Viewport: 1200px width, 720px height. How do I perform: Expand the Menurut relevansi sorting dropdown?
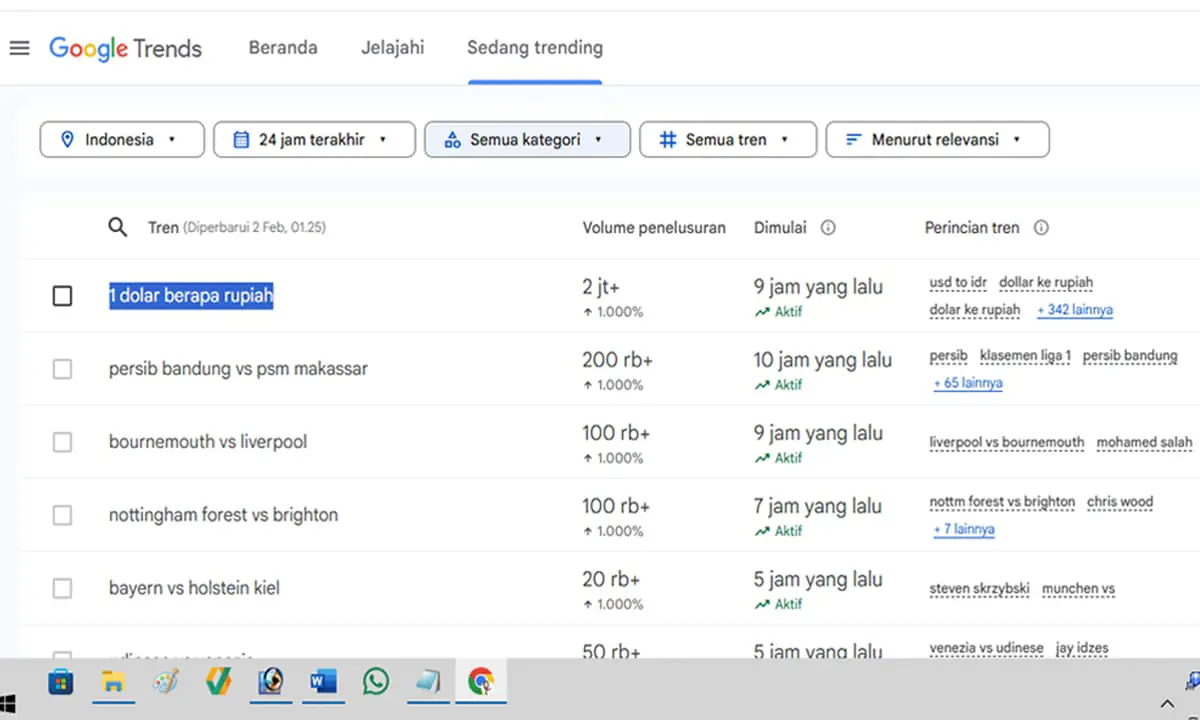(x=937, y=139)
